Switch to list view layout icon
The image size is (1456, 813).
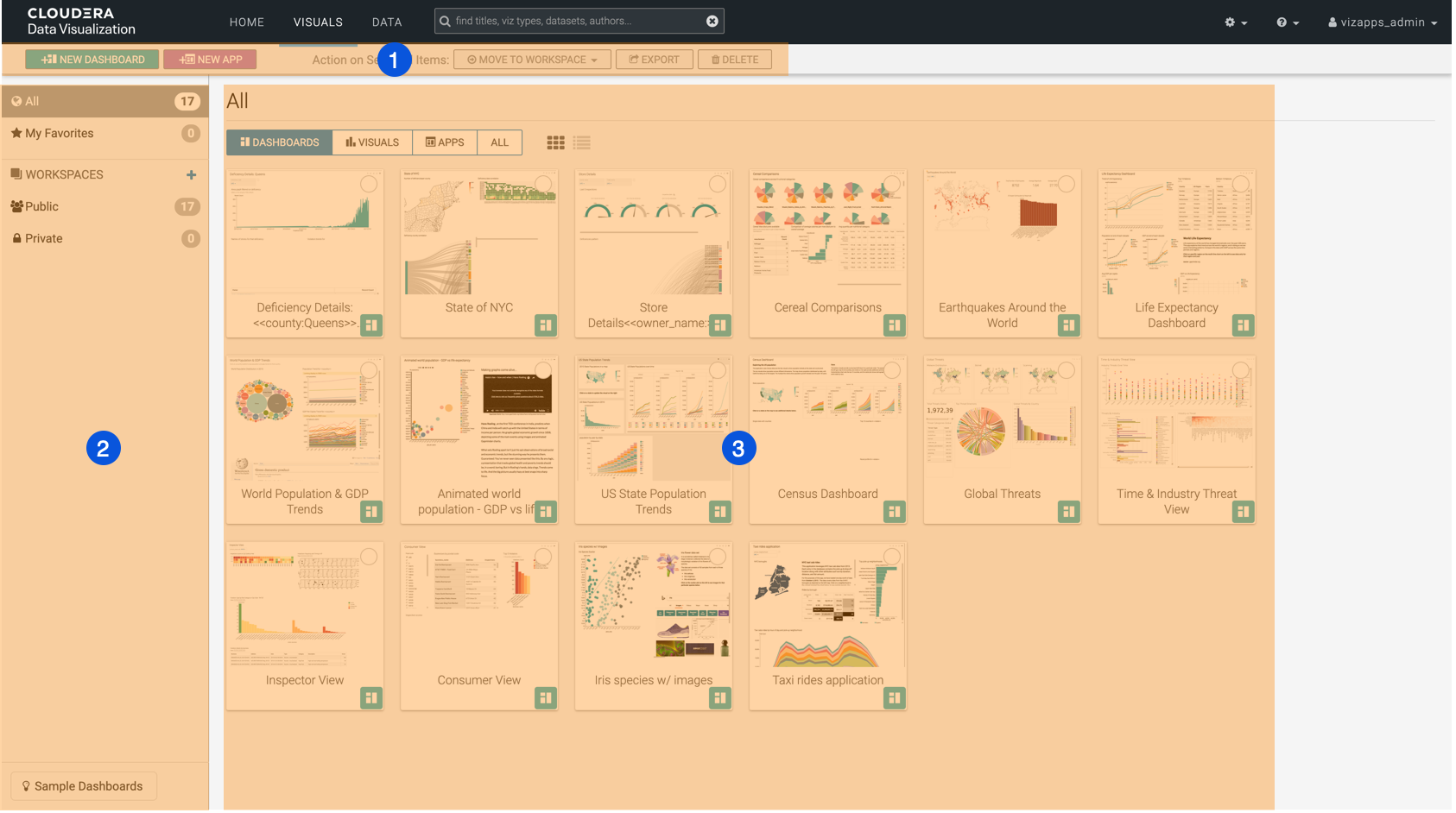(x=582, y=142)
